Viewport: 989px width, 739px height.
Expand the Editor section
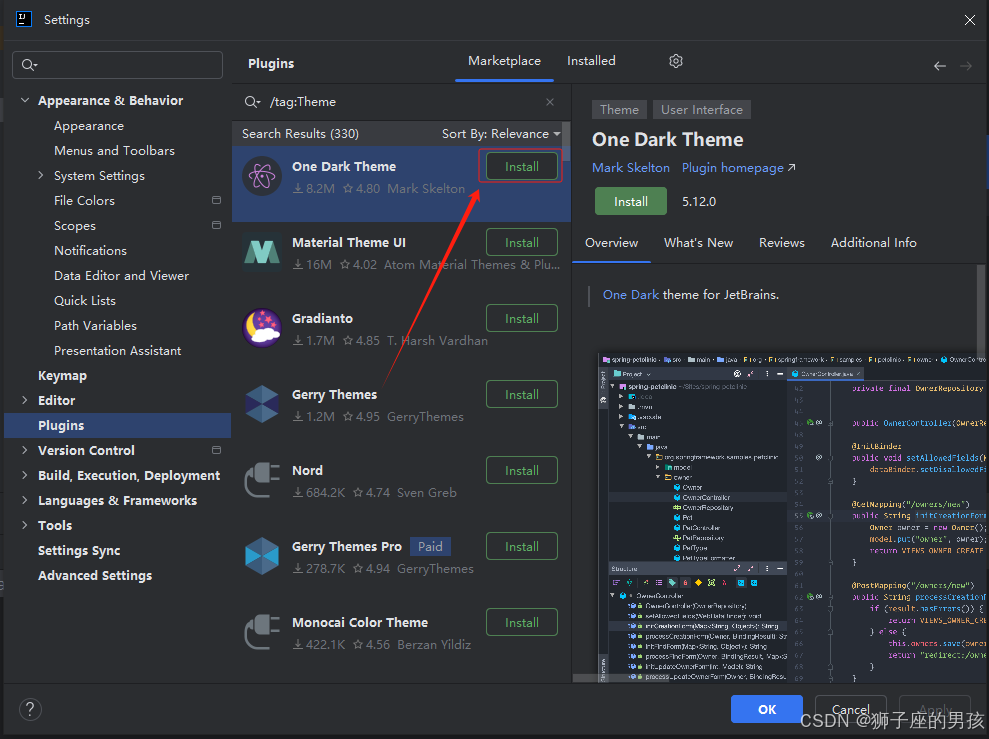(25, 400)
